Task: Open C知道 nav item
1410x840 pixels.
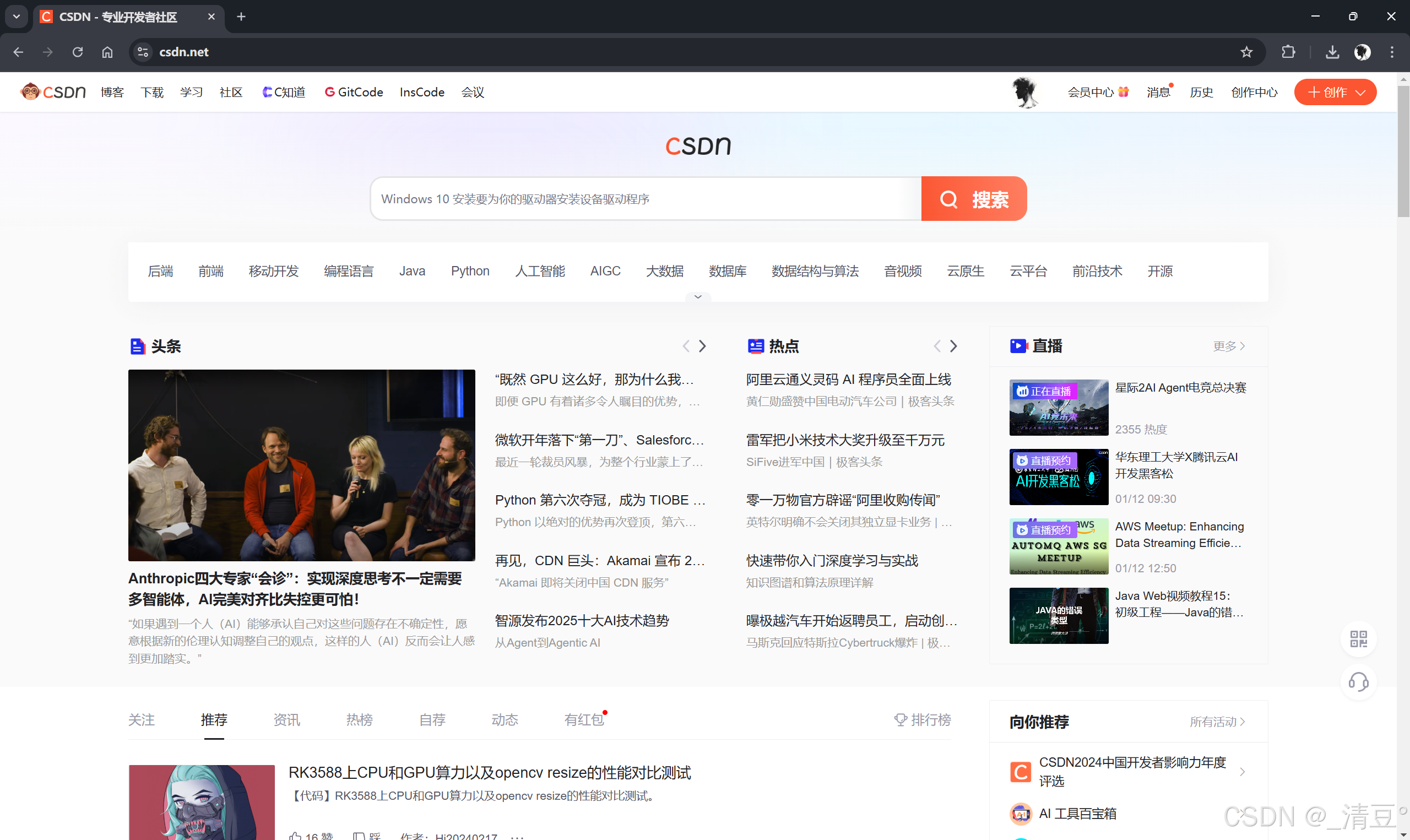Action: click(x=284, y=93)
